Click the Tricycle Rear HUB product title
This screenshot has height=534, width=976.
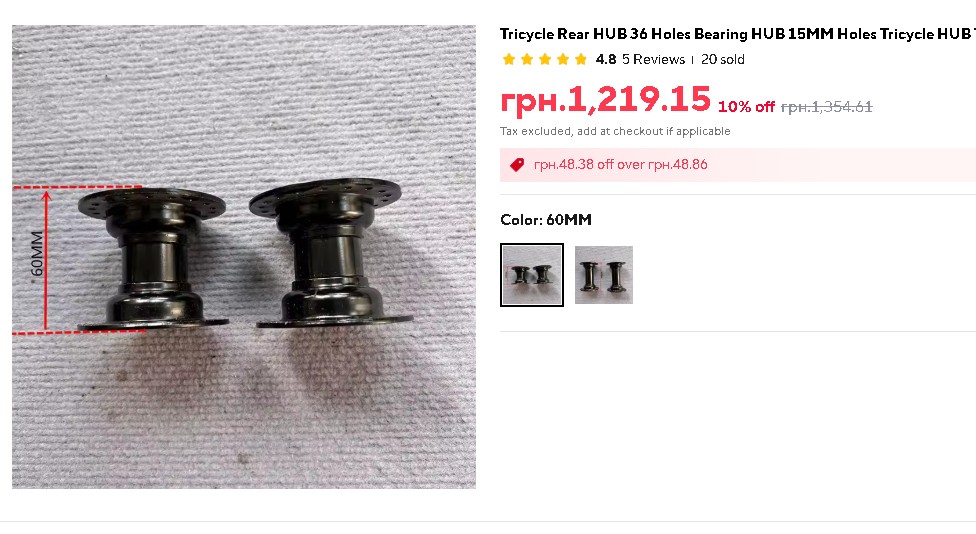click(738, 34)
